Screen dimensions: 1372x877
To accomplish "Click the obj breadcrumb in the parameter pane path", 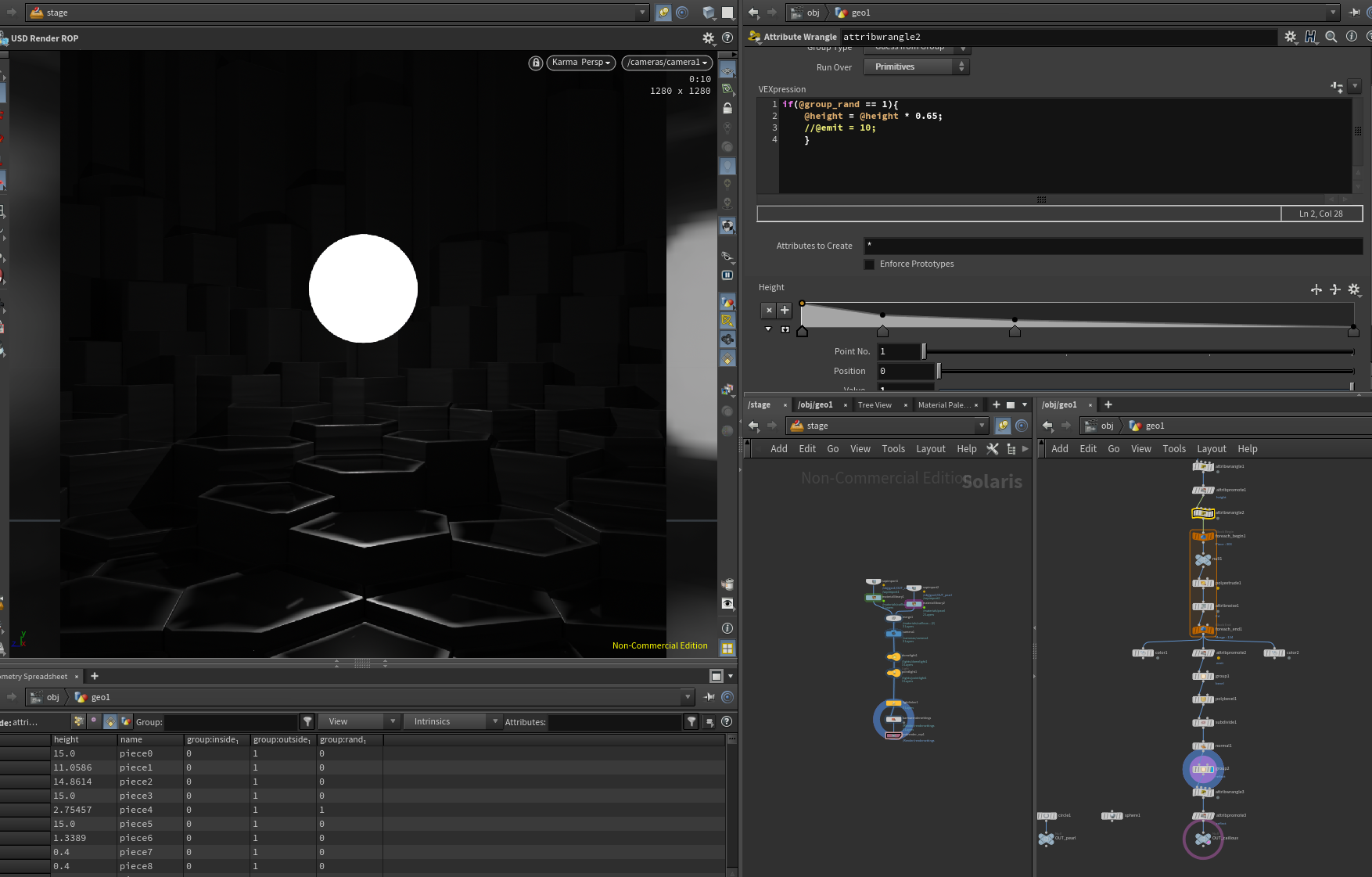I will point(806,13).
